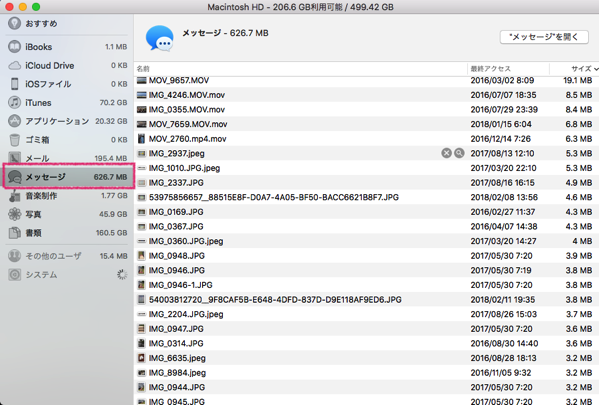Viewport: 599px width, 405px height.
Task: Toggle sort arrow on サイズ column
Action: [x=596, y=69]
